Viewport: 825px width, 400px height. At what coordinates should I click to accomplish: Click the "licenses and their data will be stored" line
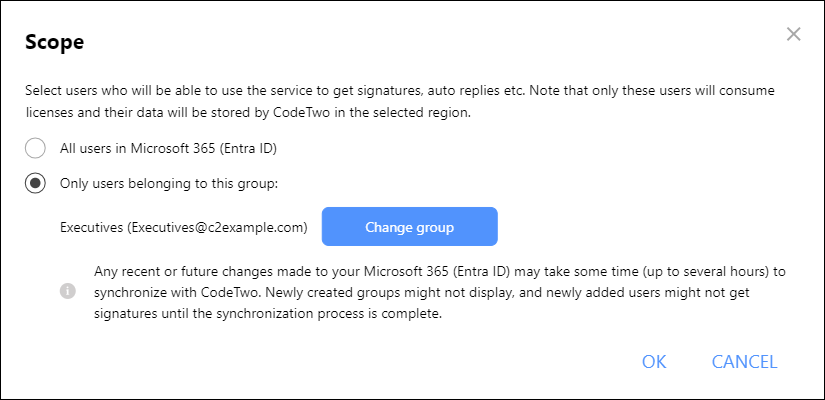coord(247,113)
